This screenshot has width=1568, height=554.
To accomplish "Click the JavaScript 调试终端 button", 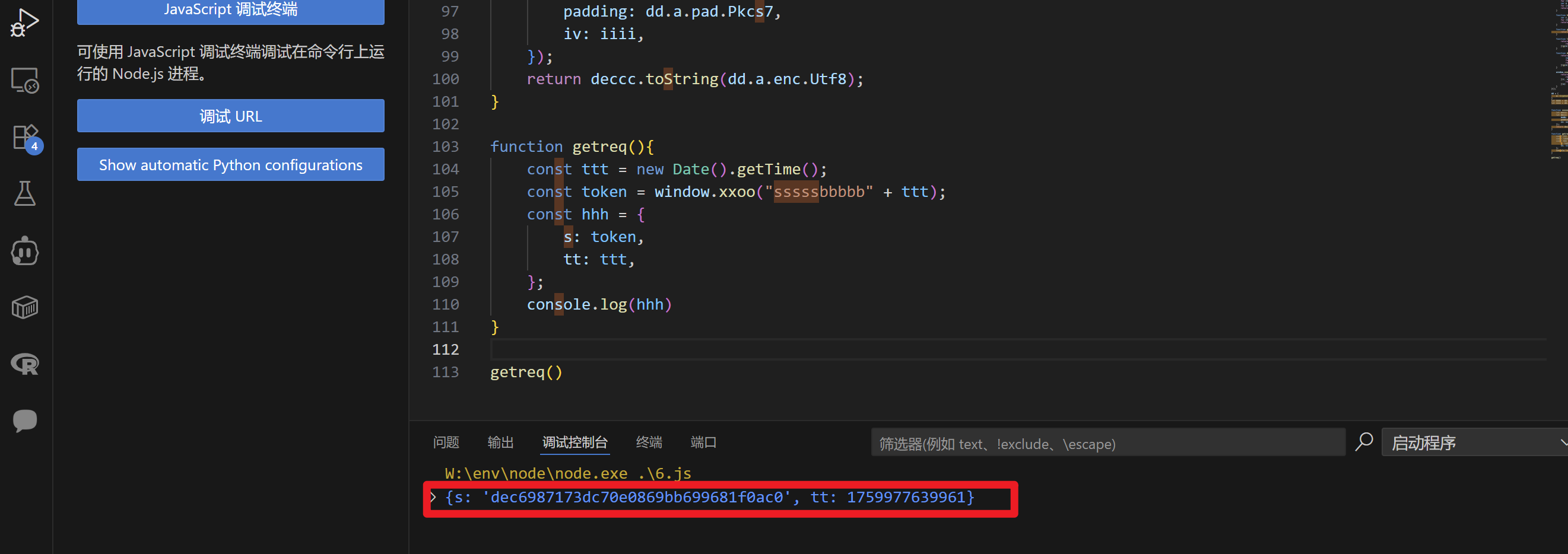I will coord(231,10).
